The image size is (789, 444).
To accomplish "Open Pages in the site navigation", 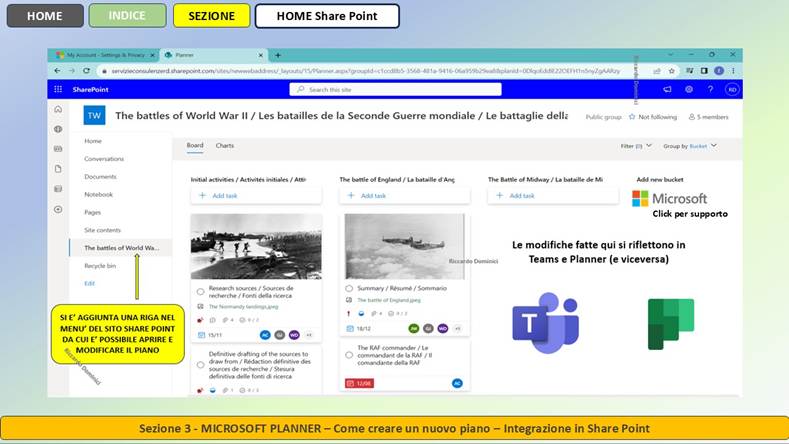I will [x=93, y=212].
